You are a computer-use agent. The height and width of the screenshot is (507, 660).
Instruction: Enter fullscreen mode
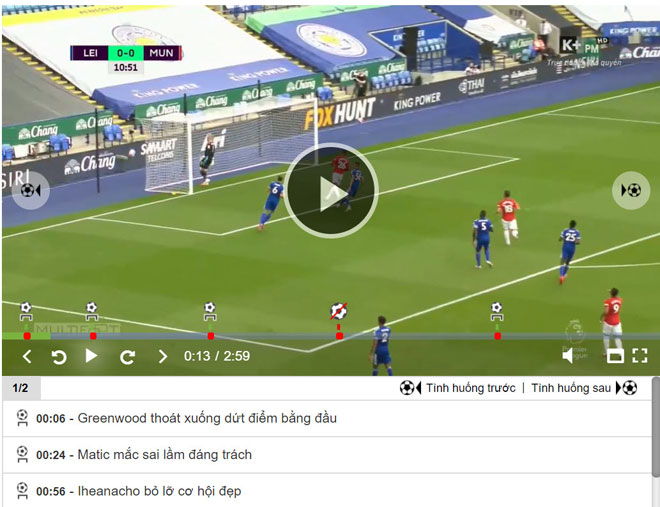[640, 356]
